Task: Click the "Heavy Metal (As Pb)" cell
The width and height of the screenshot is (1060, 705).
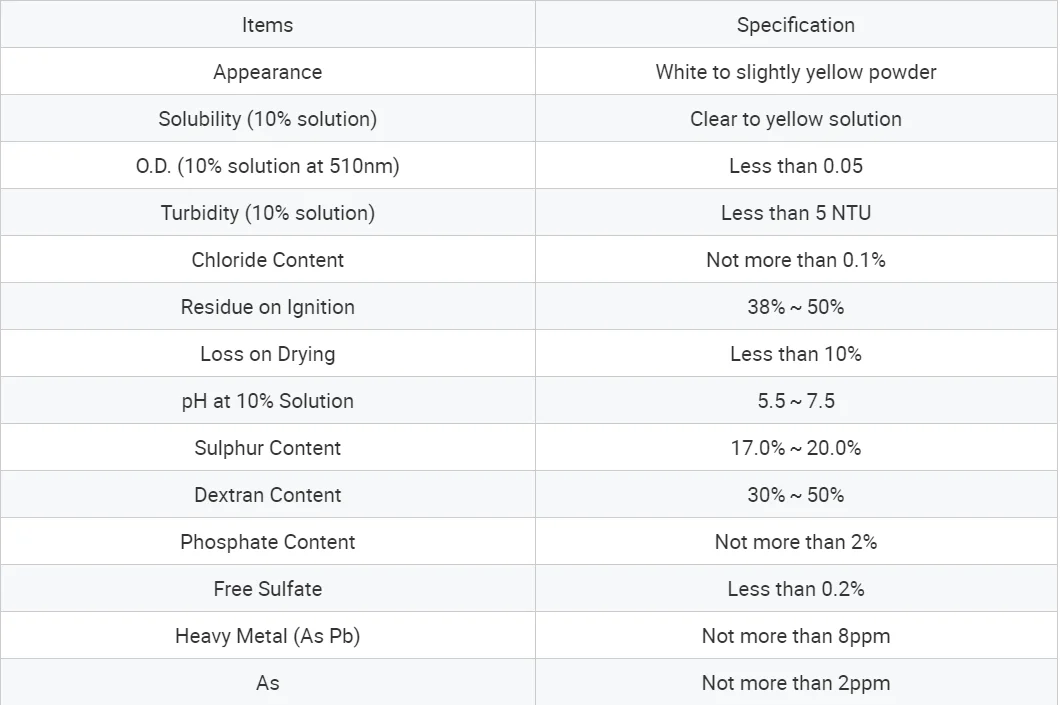Action: (267, 636)
